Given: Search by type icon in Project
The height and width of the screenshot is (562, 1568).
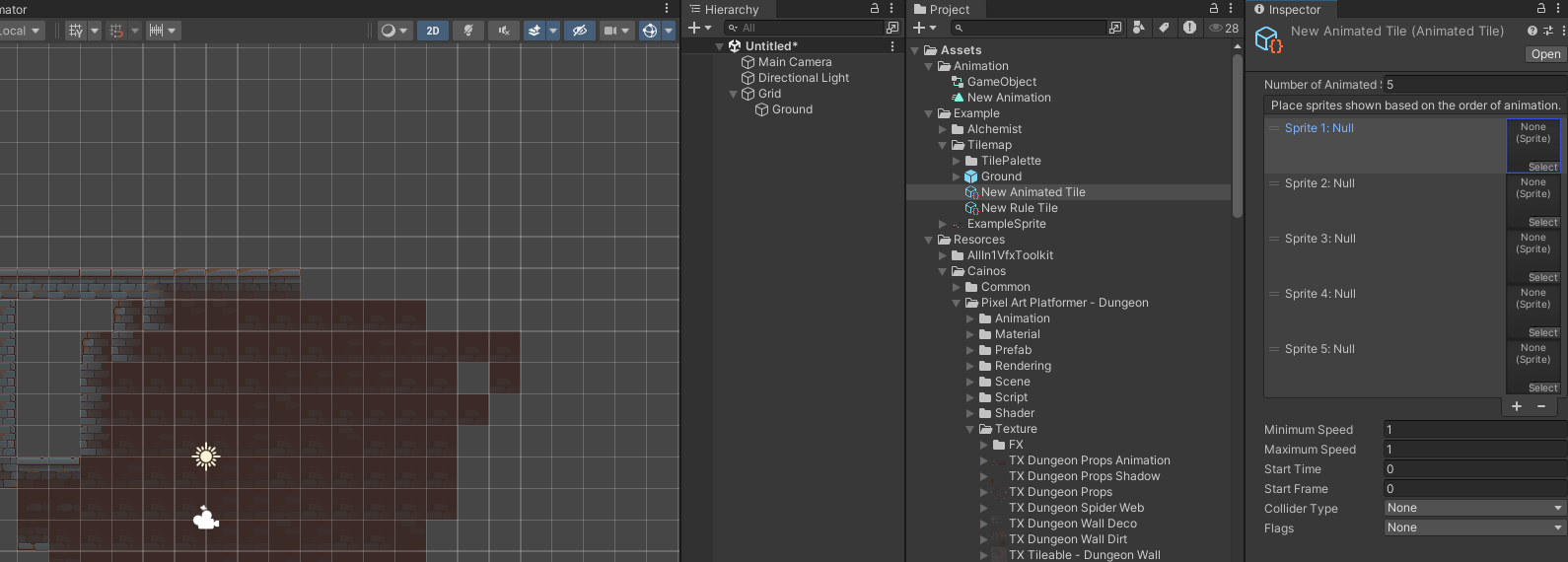Looking at the screenshot, I should pos(1139,28).
